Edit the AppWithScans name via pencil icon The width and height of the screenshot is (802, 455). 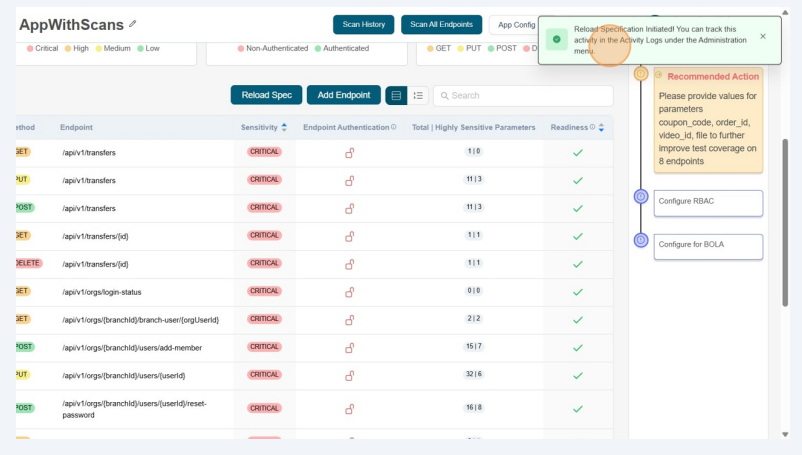tap(132, 24)
